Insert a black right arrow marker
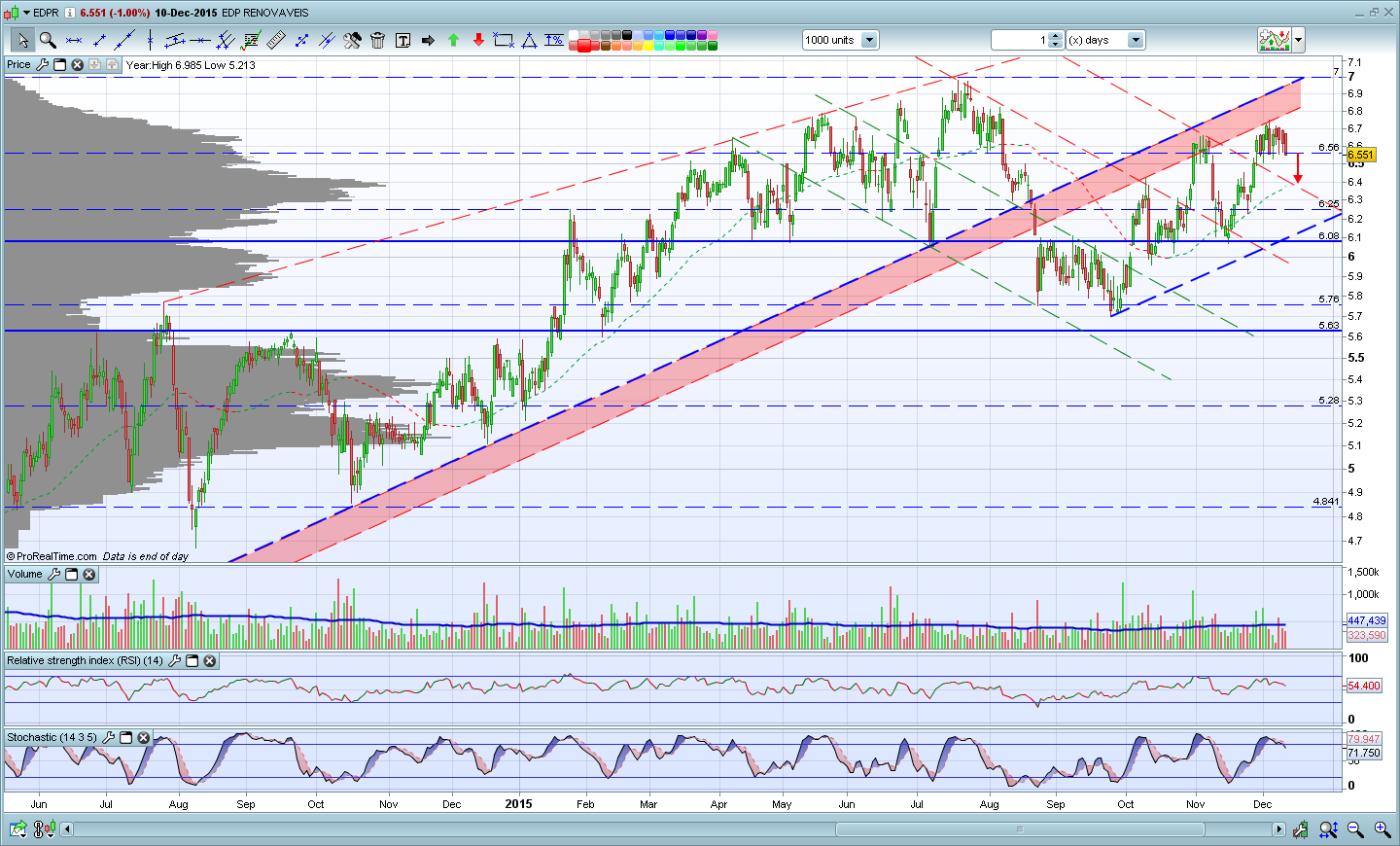 point(428,40)
